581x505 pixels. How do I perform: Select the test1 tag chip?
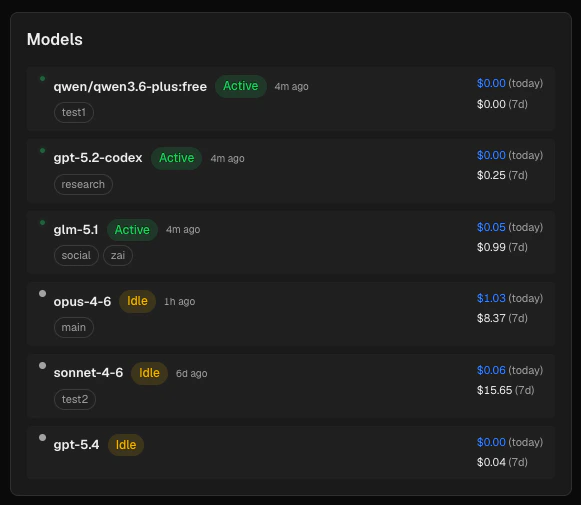click(74, 112)
